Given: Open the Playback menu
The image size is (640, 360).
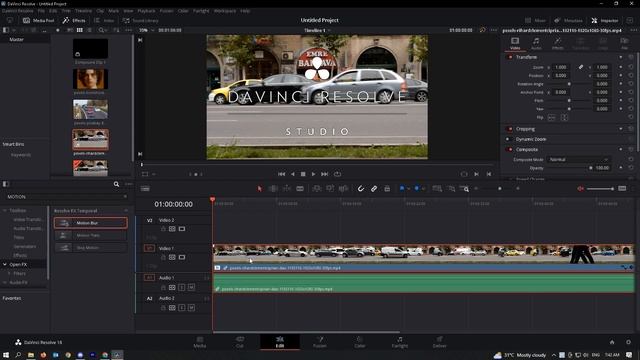Looking at the screenshot, I should (x=146, y=11).
